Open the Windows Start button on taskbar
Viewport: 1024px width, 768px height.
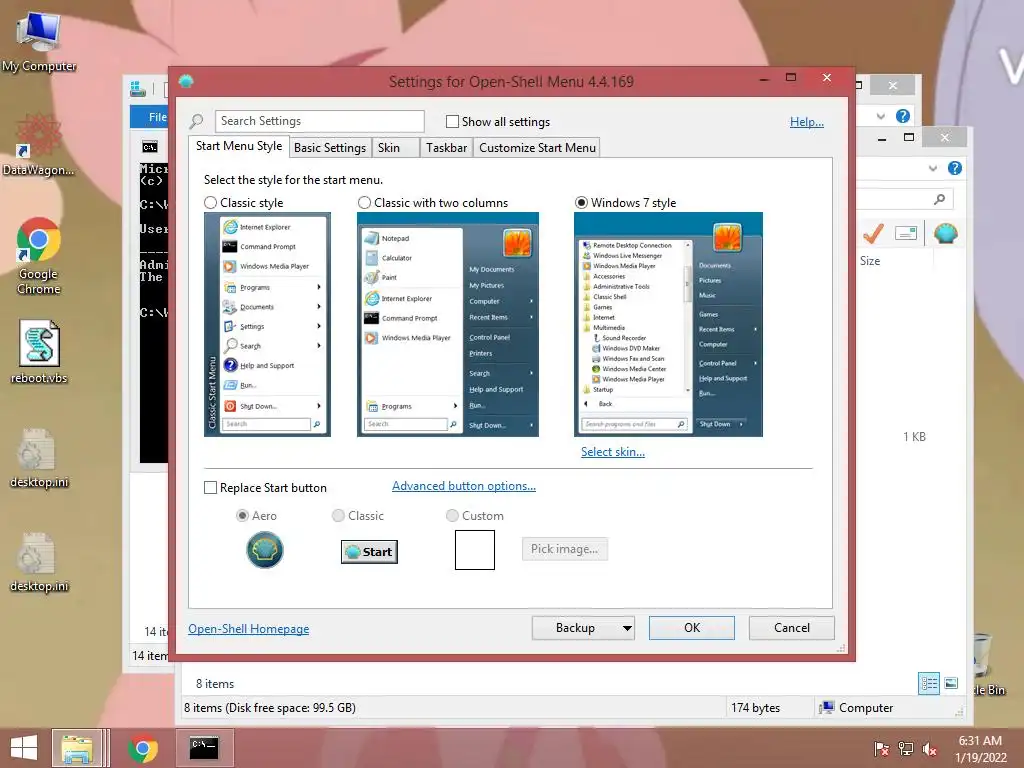point(24,748)
